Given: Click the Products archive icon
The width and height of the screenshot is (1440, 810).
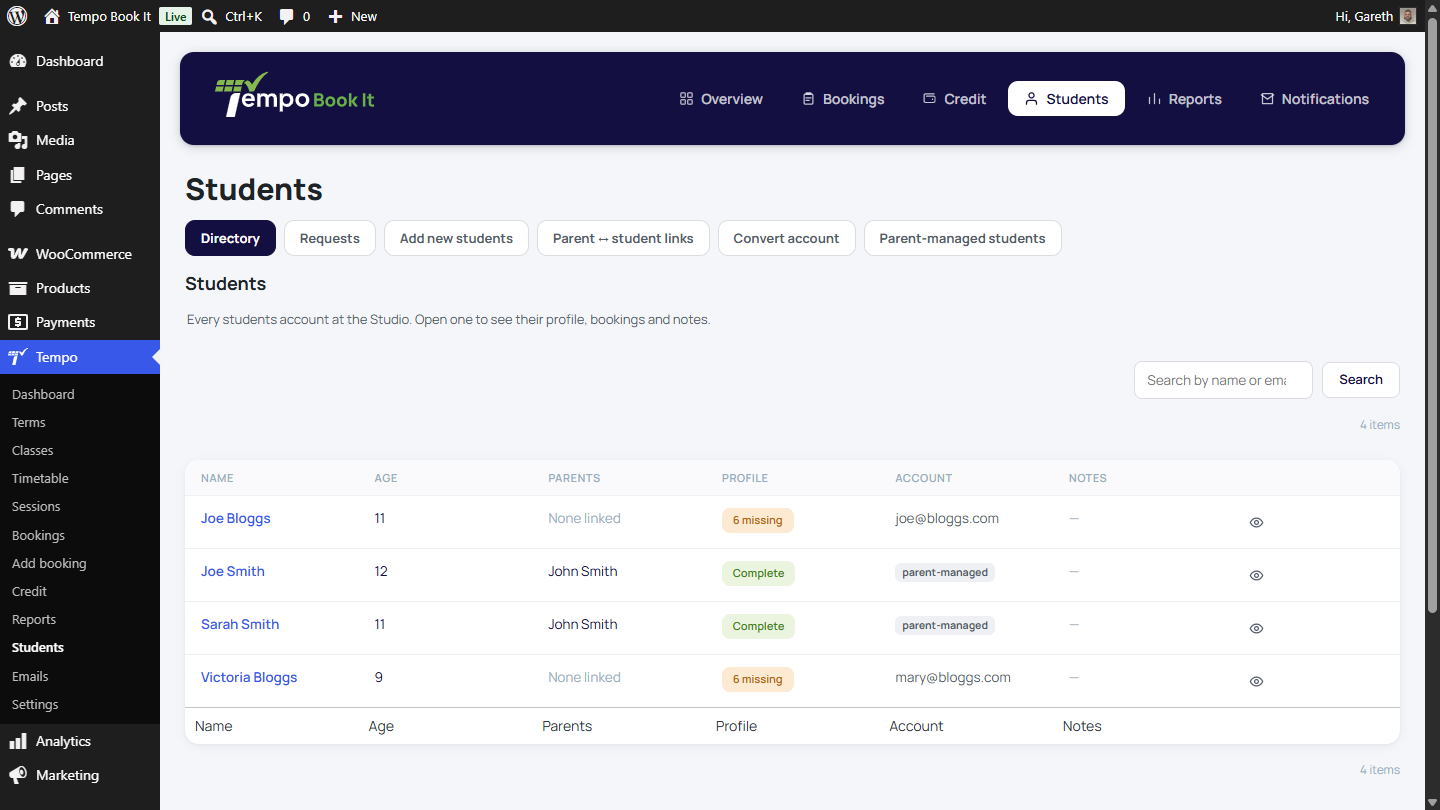Looking at the screenshot, I should click(18, 288).
